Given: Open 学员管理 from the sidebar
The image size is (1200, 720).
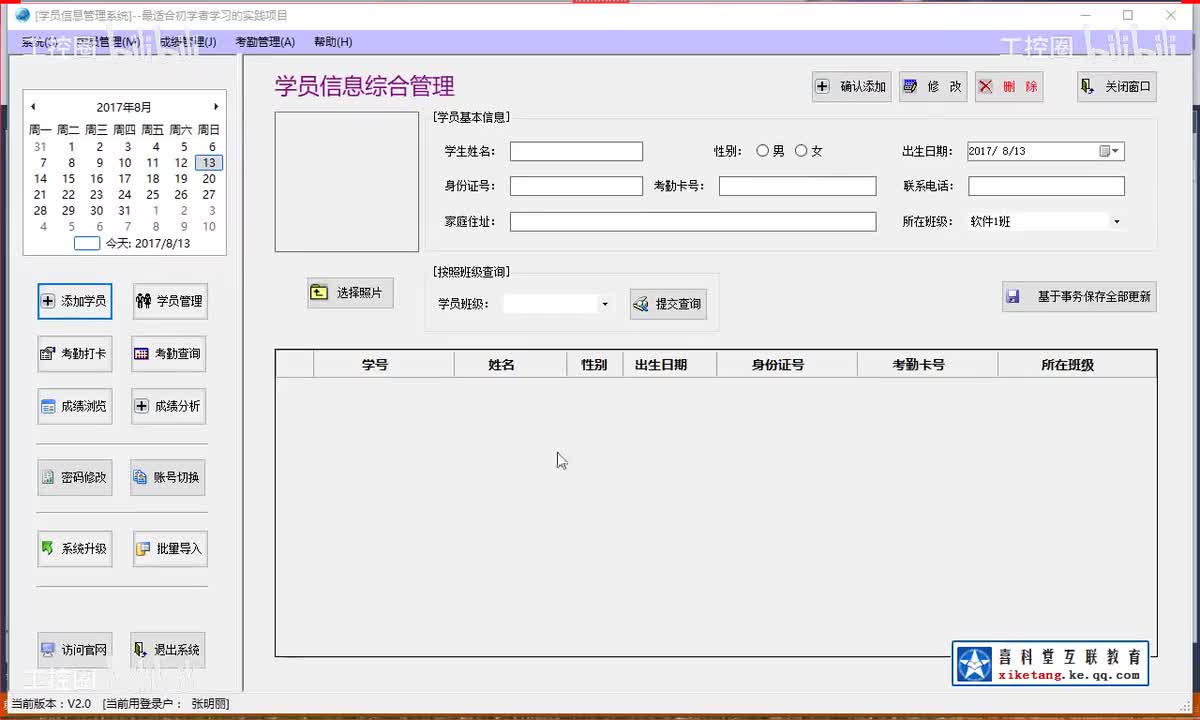Looking at the screenshot, I should coord(170,301).
